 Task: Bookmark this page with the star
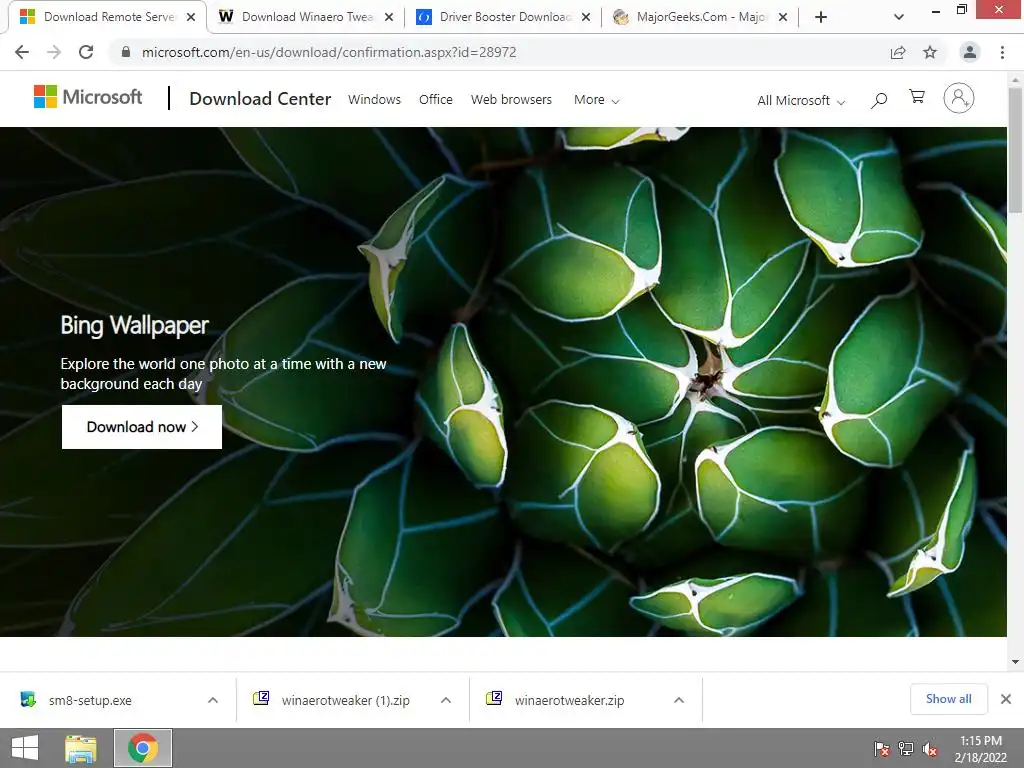click(930, 52)
